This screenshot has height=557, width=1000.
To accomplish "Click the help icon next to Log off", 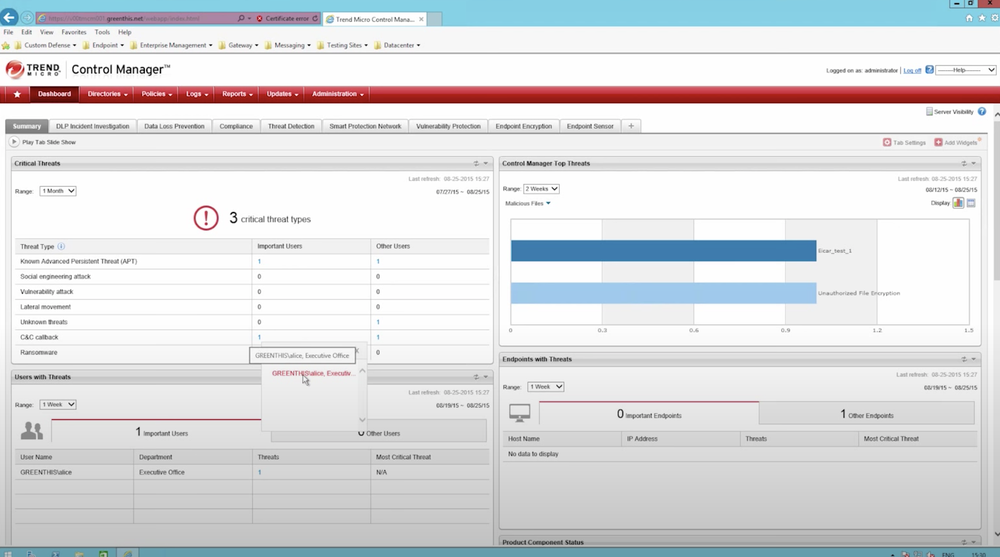I will (929, 70).
